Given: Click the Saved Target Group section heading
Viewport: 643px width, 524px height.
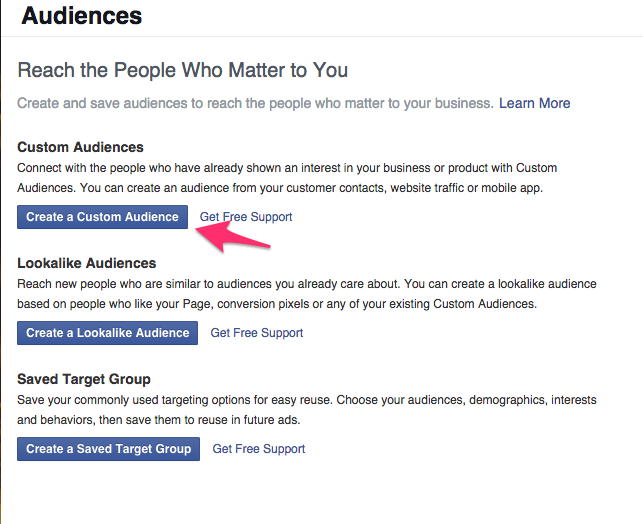Looking at the screenshot, I should coord(84,379).
